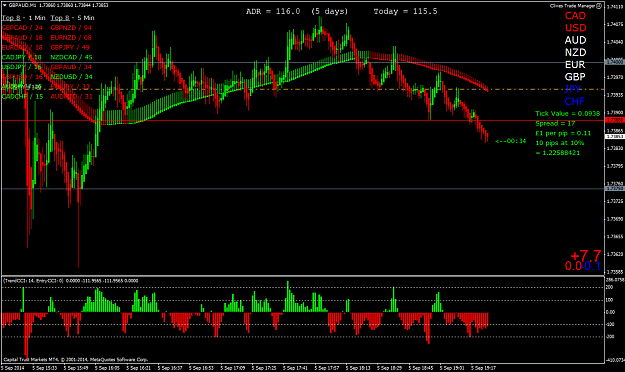
Task: Click the white AUD currency label
Action: click(575, 40)
